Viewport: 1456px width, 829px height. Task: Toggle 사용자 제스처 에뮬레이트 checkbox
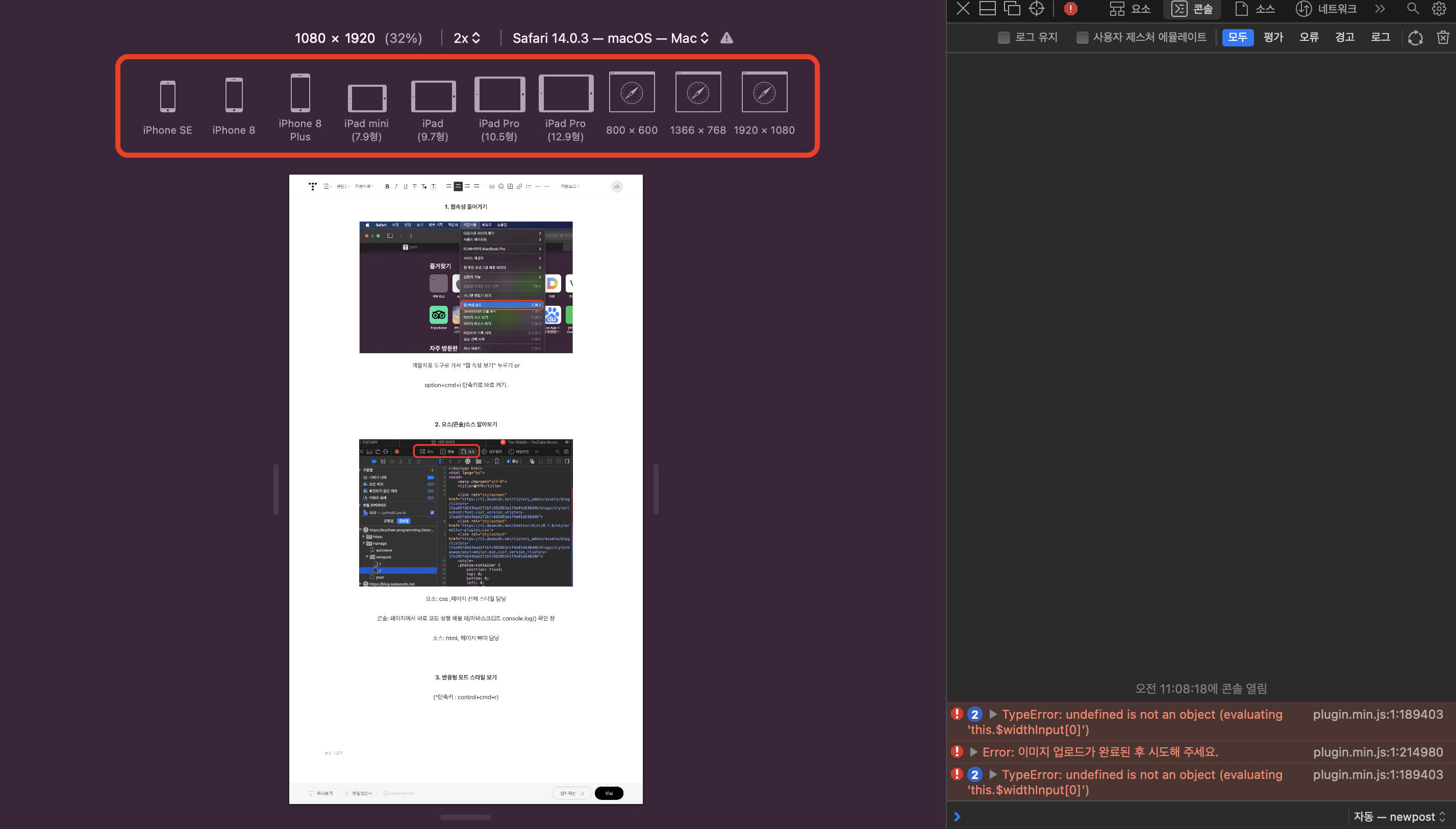pos(1082,38)
